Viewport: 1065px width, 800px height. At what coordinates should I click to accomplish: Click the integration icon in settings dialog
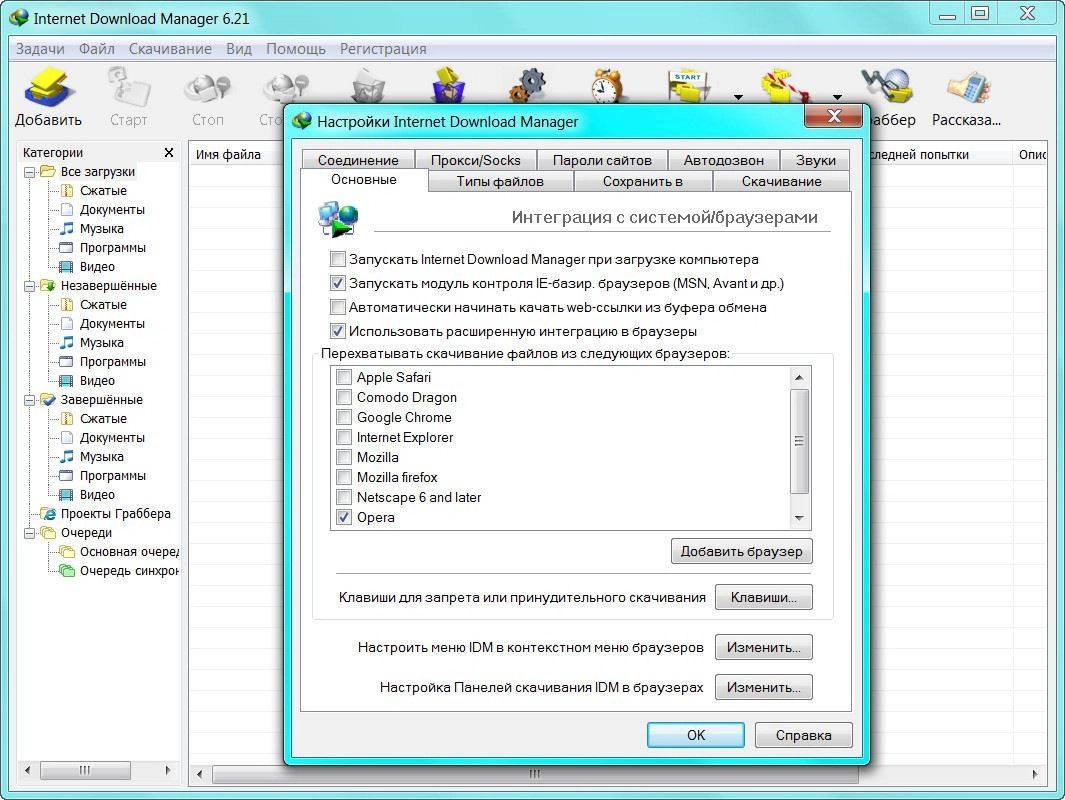[x=338, y=219]
